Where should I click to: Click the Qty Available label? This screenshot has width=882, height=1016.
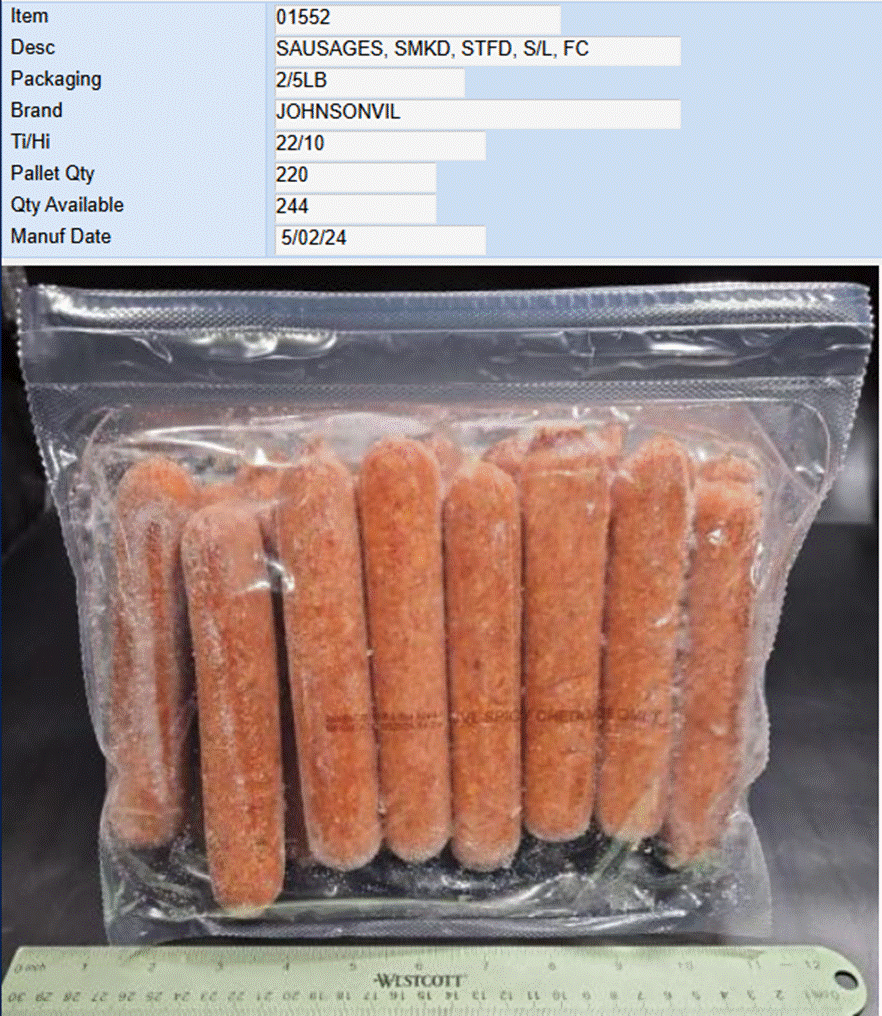click(x=67, y=205)
